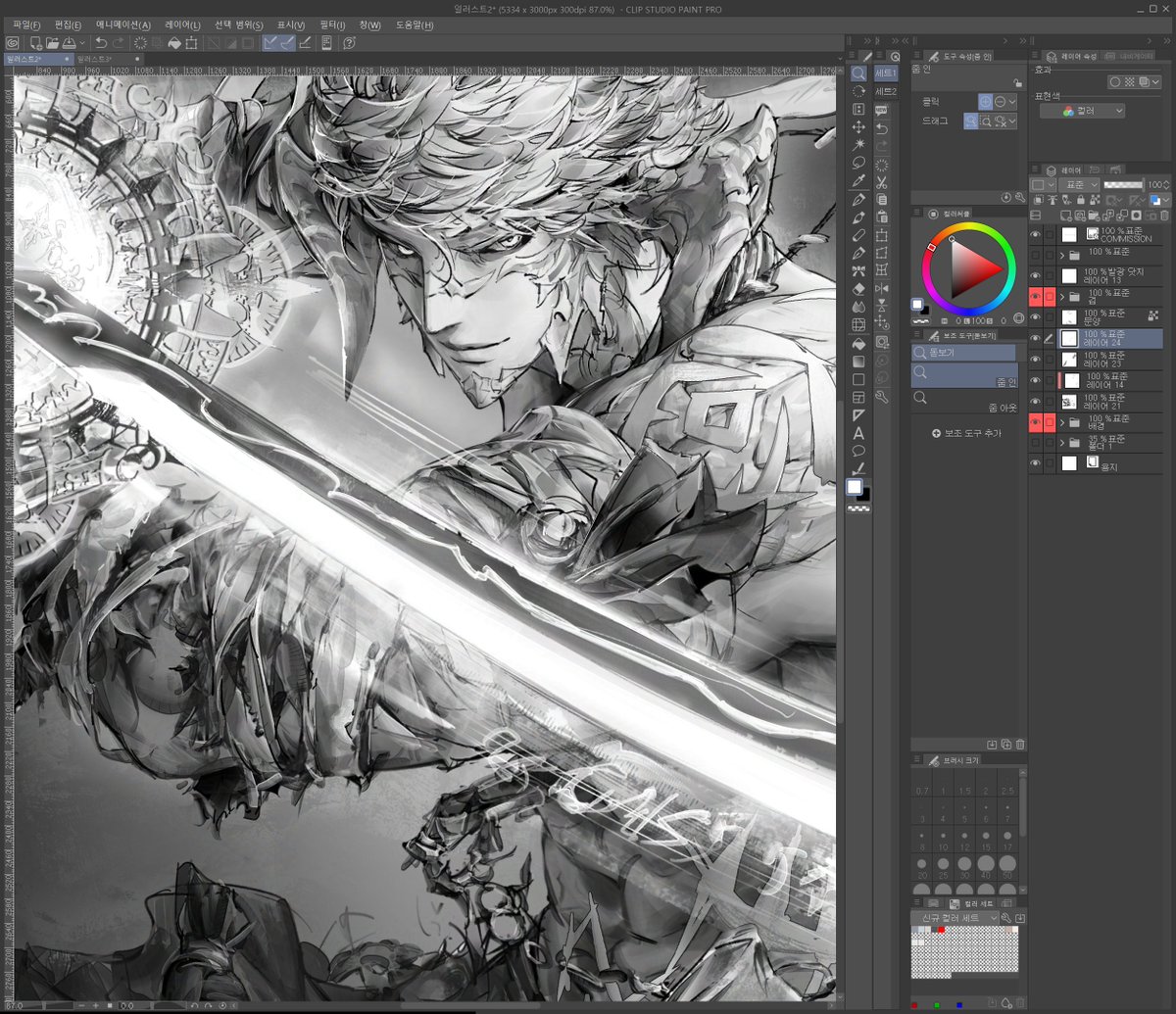Click the red swatch in the color set
The width and height of the screenshot is (1176, 1014).
click(x=940, y=929)
